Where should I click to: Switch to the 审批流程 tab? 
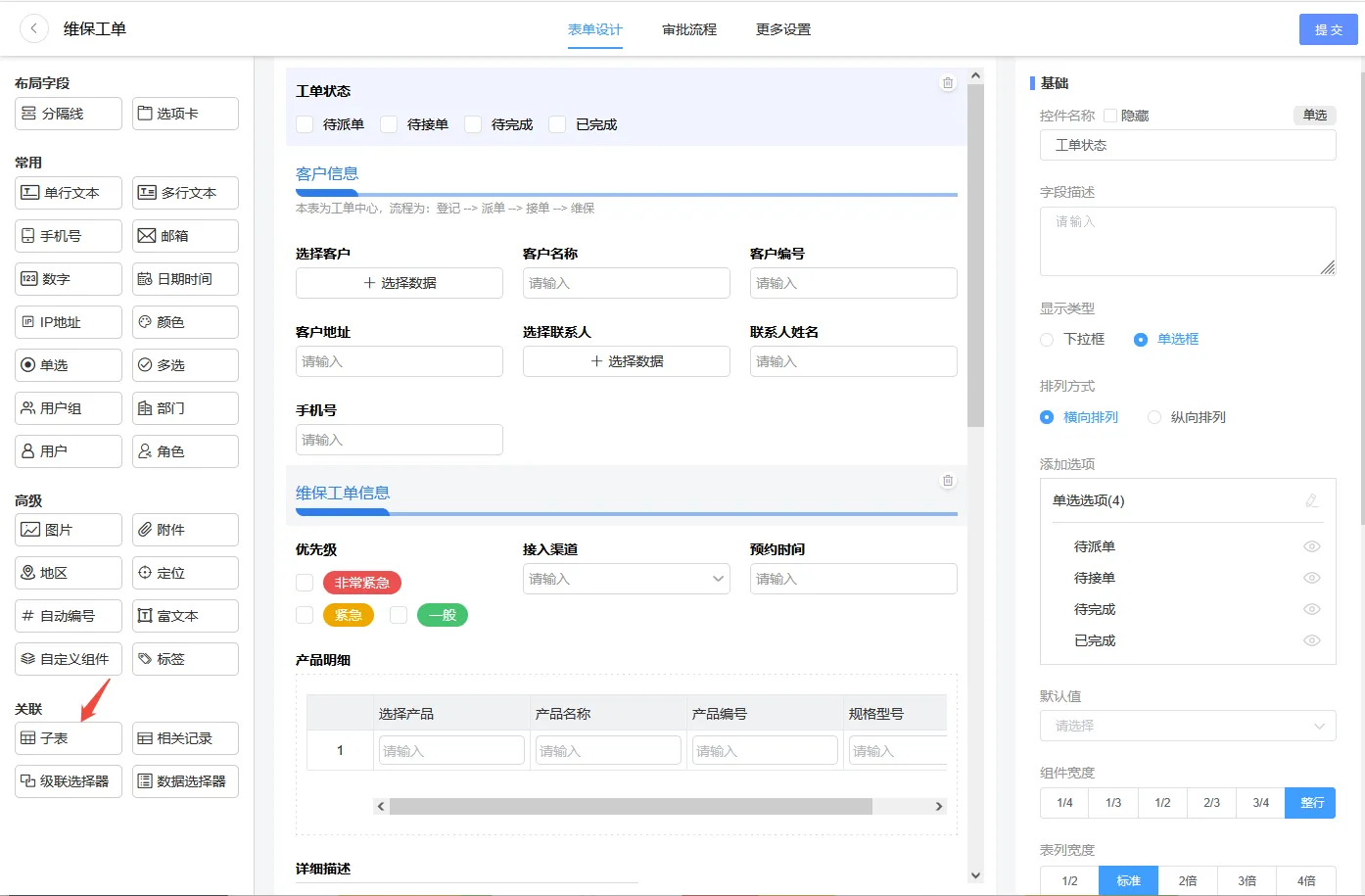click(688, 29)
